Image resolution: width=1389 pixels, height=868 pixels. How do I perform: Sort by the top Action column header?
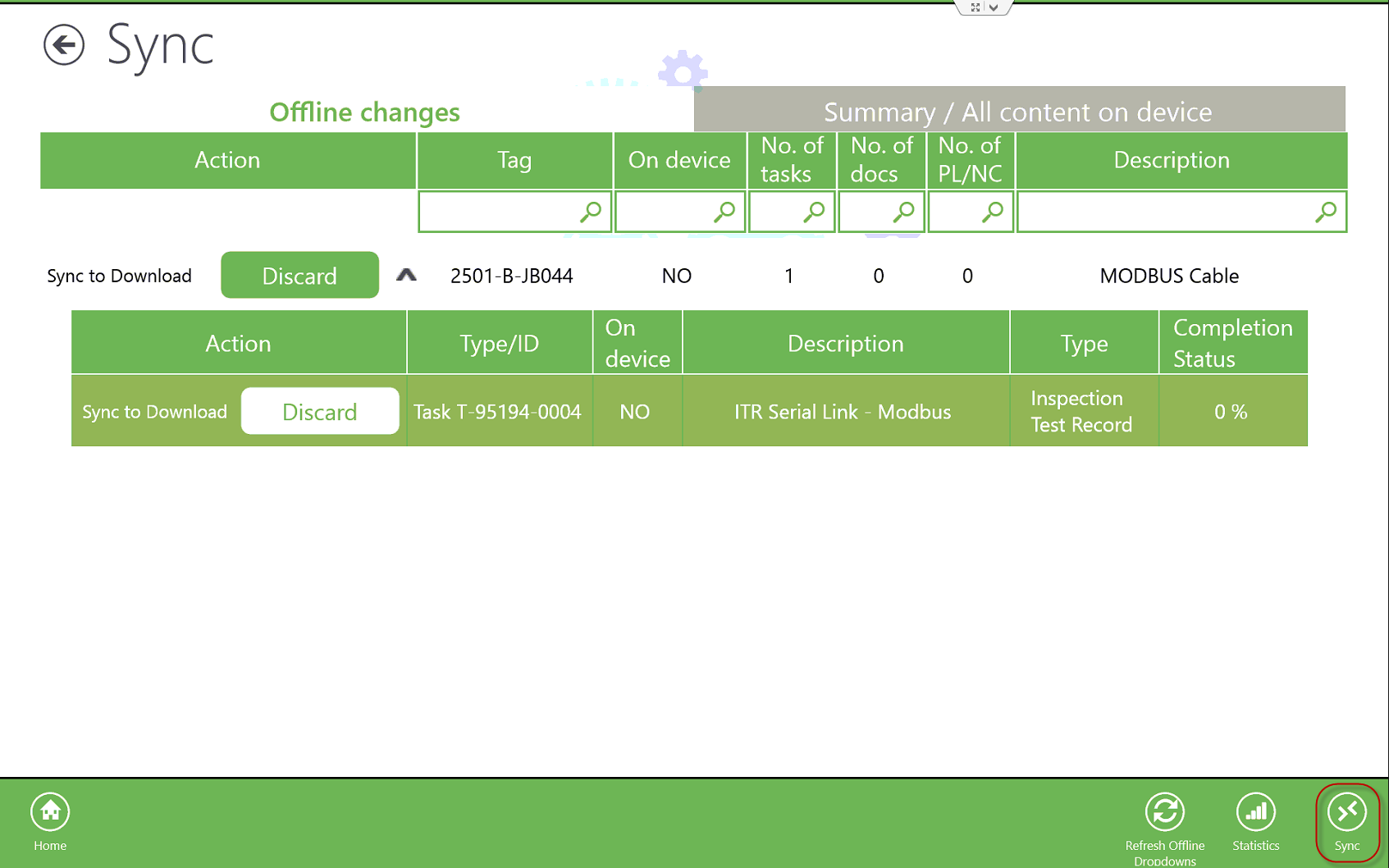tap(227, 160)
